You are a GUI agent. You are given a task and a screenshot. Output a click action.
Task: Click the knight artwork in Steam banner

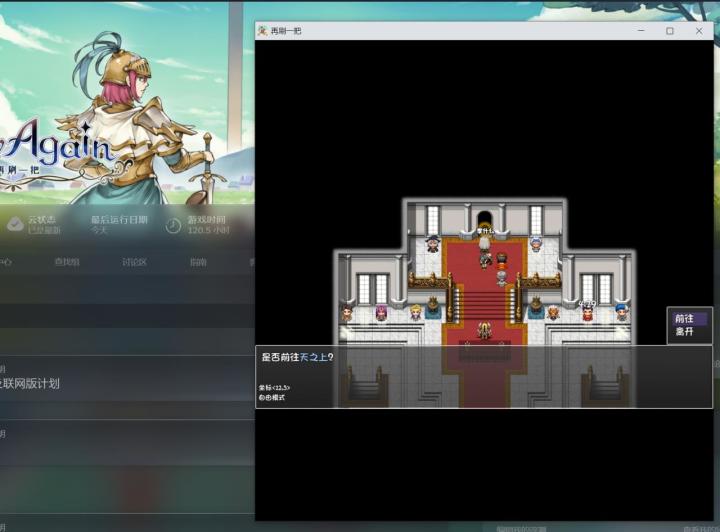(x=147, y=119)
